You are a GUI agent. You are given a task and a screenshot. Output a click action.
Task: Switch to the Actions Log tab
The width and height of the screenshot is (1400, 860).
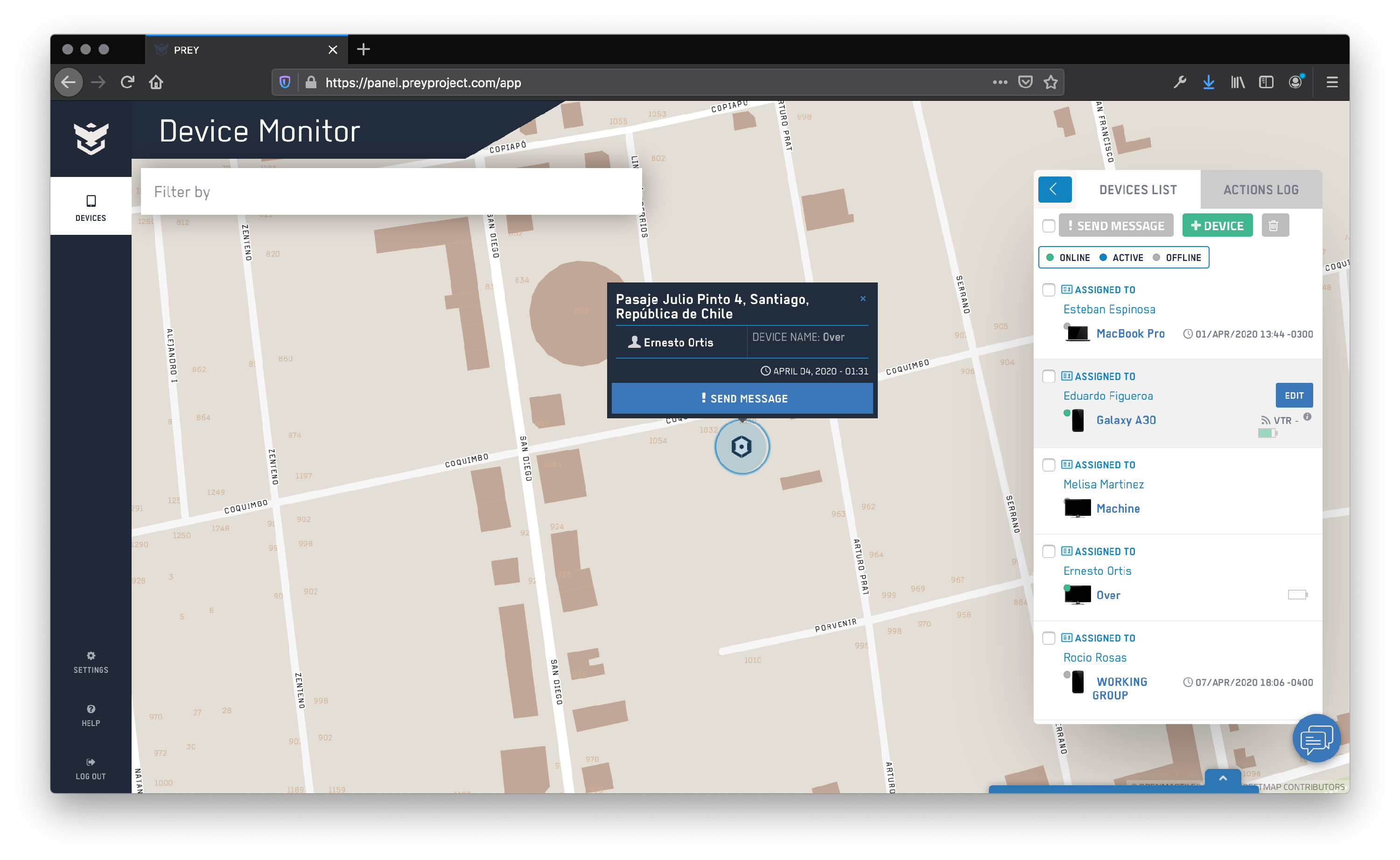click(1261, 190)
